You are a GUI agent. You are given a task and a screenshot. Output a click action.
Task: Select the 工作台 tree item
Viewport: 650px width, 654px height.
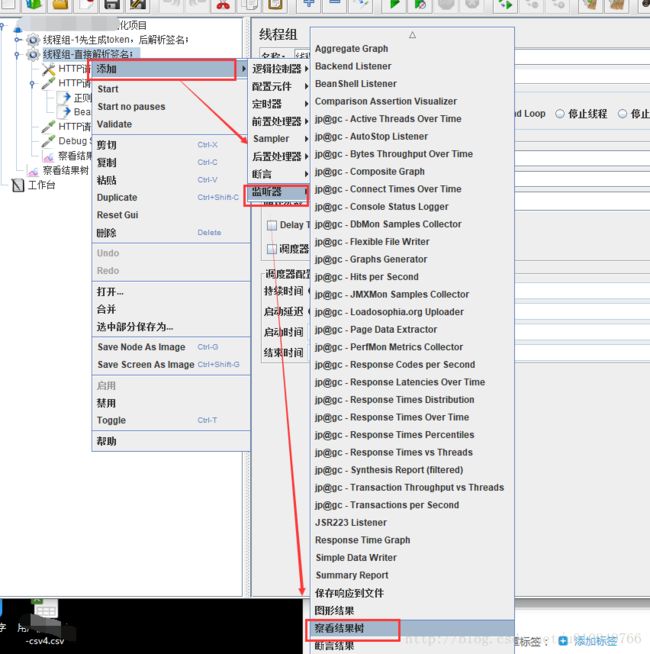point(41,185)
